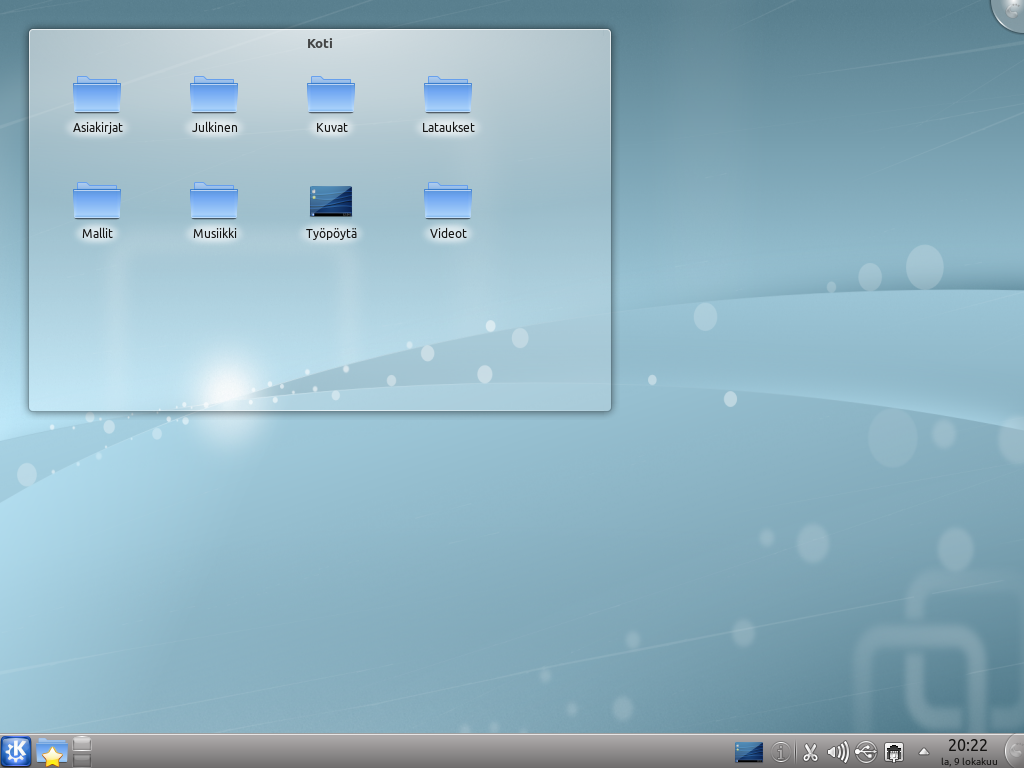Image resolution: width=1024 pixels, height=768 pixels.
Task: Open the panel toolbox at the panel edge
Action: click(1014, 751)
